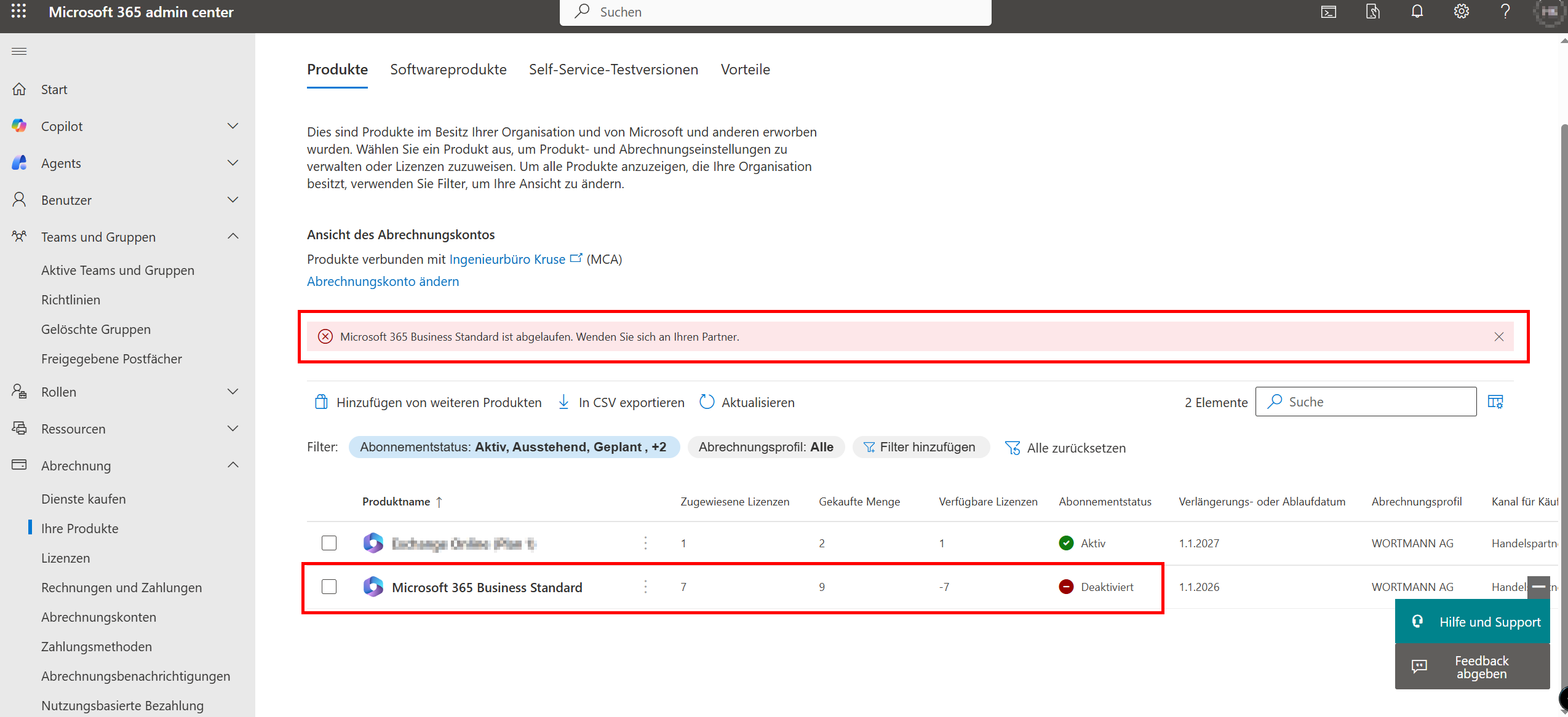Expand the Rollen navigation section
The height and width of the screenshot is (717, 1568).
[x=233, y=392]
